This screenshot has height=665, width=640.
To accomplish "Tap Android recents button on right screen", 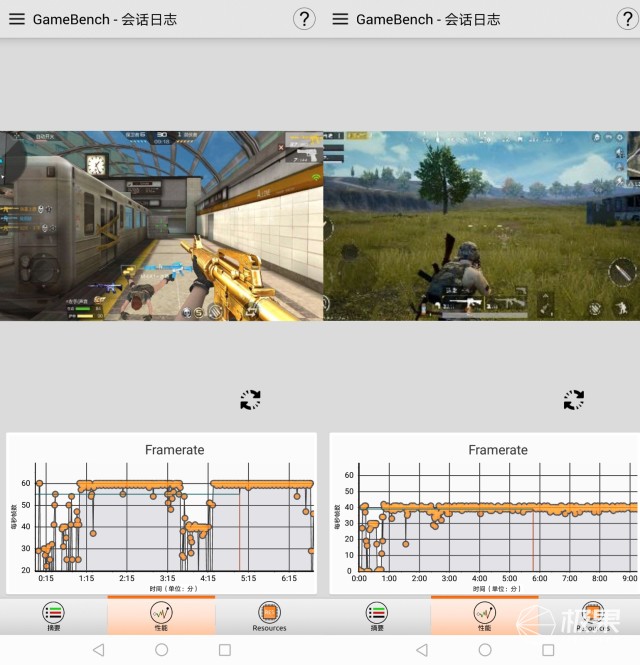I will click(x=548, y=650).
